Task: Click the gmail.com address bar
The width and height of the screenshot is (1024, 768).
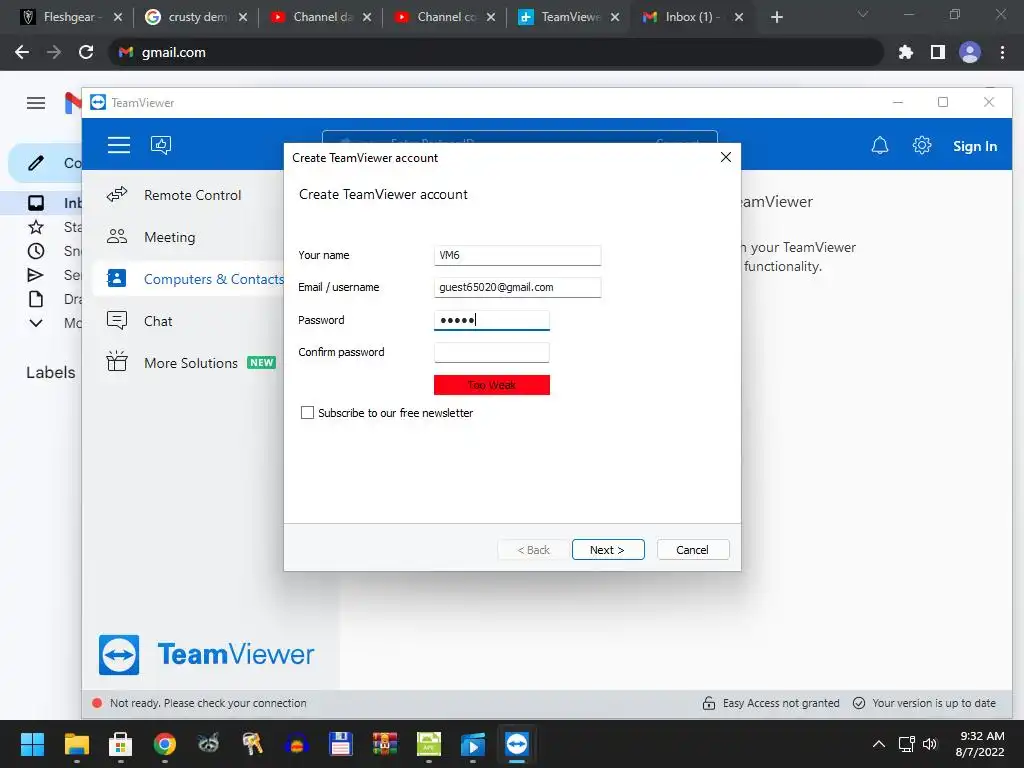Action: tap(496, 52)
